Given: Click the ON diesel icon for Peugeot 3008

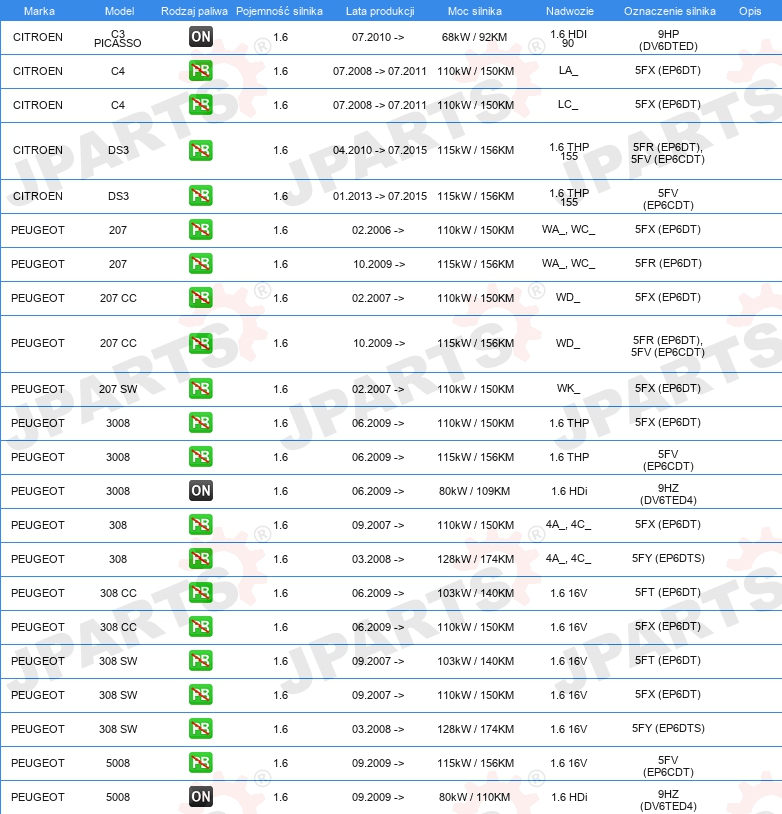Looking at the screenshot, I should click(x=201, y=491).
